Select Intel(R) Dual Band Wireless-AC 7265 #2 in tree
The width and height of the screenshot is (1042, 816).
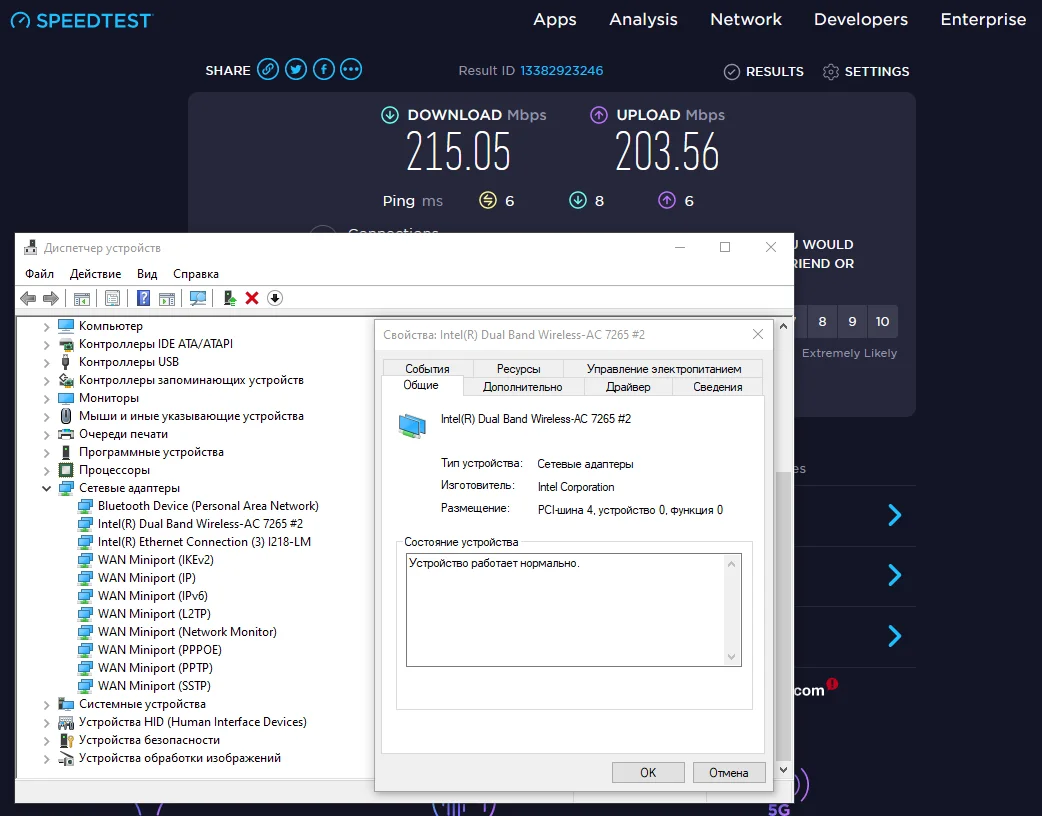[x=200, y=524]
